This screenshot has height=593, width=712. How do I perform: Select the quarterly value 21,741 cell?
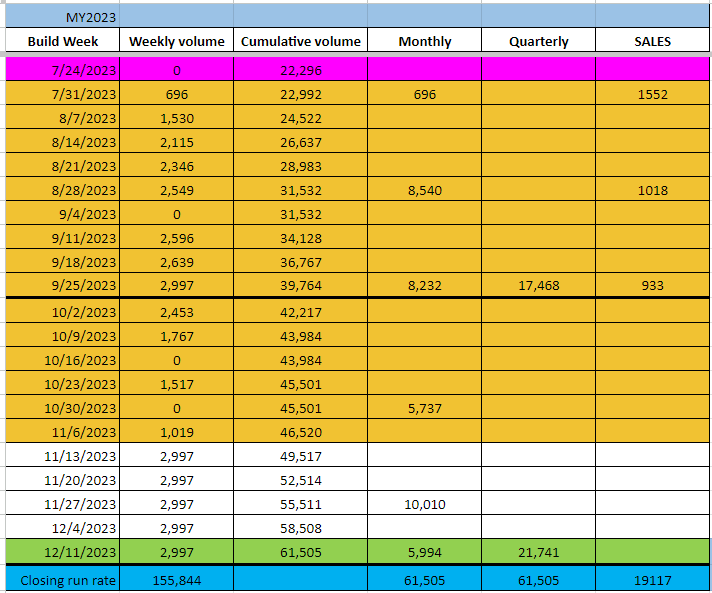pyautogui.click(x=538, y=552)
